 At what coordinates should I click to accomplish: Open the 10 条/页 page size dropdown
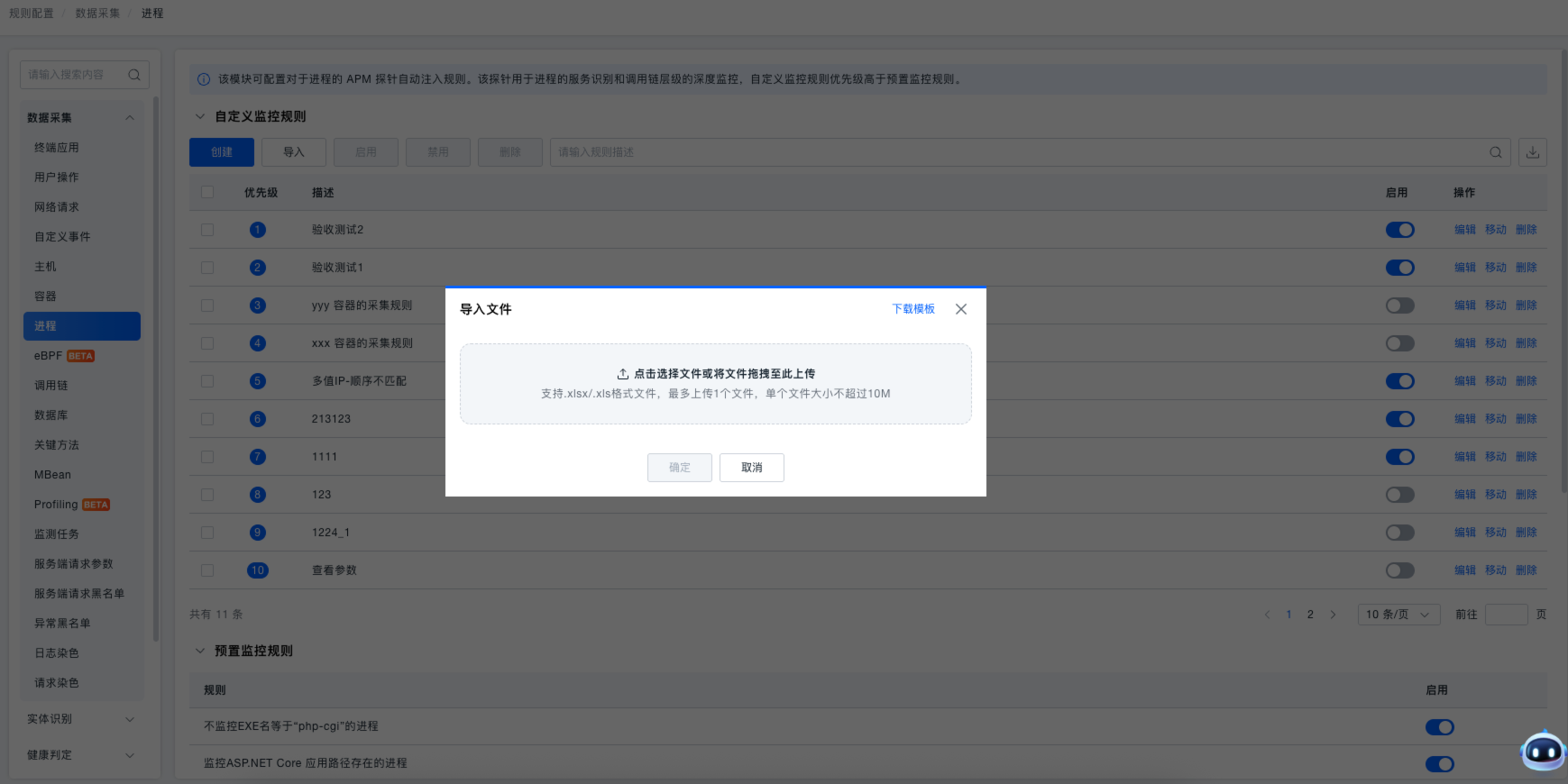(1398, 615)
